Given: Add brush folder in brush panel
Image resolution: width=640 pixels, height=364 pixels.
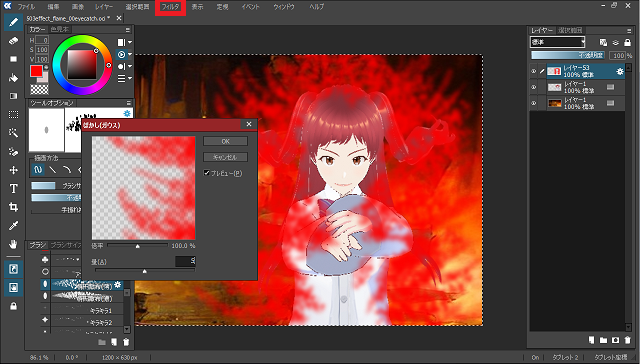Looking at the screenshot, I should (x=102, y=342).
